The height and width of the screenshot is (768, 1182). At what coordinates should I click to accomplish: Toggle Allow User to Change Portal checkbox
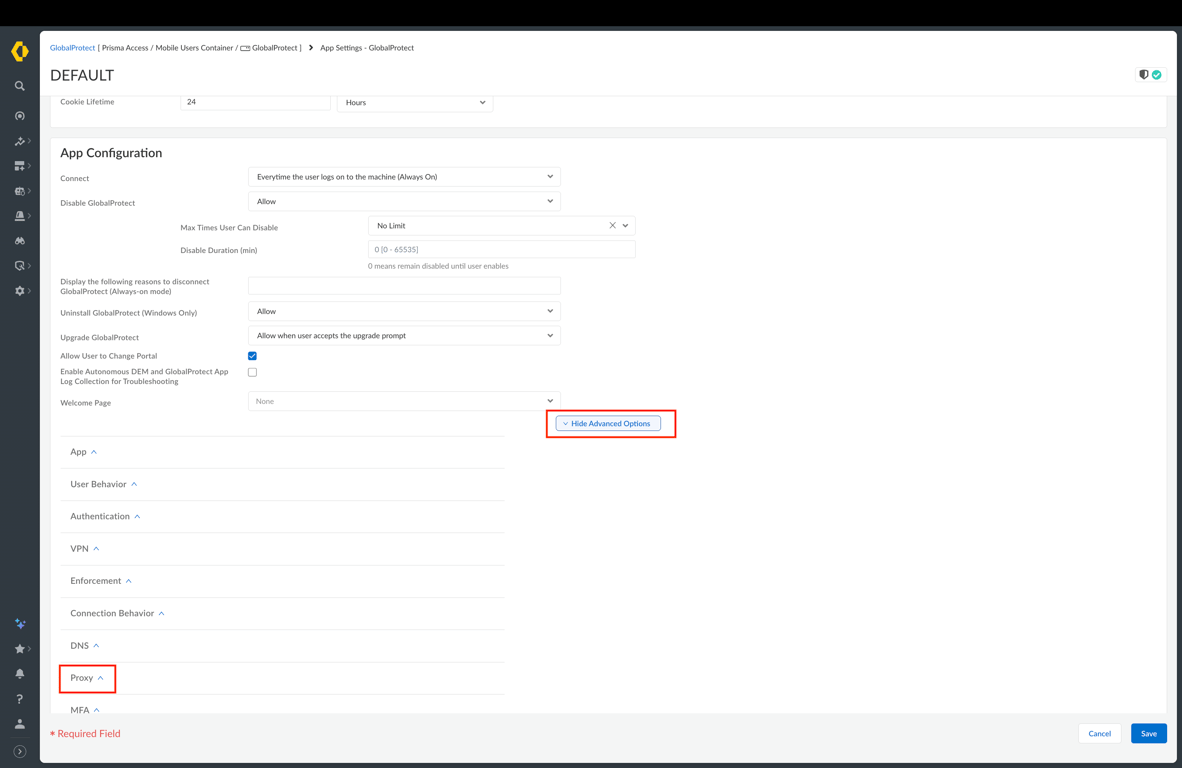click(x=253, y=356)
